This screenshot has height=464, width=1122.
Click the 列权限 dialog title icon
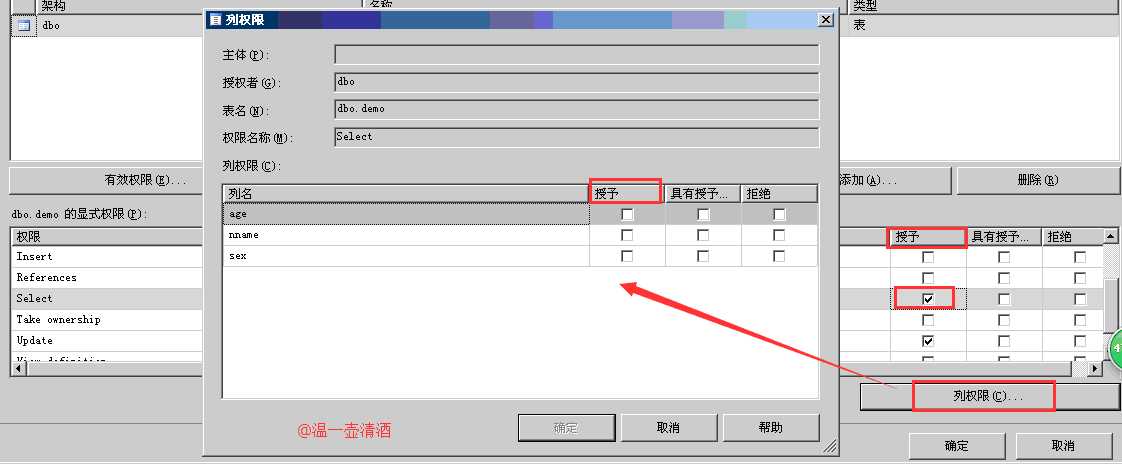[x=215, y=20]
